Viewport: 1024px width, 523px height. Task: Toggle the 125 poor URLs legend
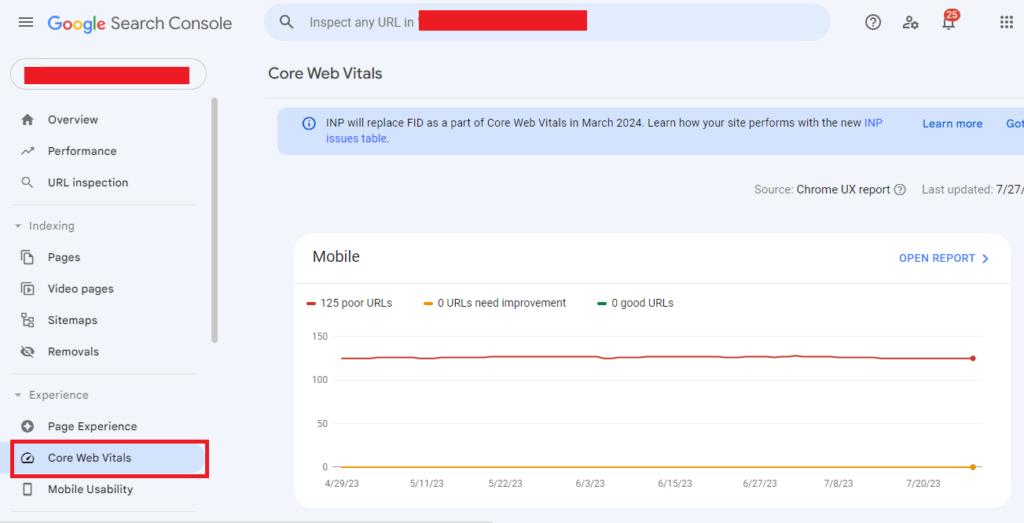pyautogui.click(x=349, y=303)
